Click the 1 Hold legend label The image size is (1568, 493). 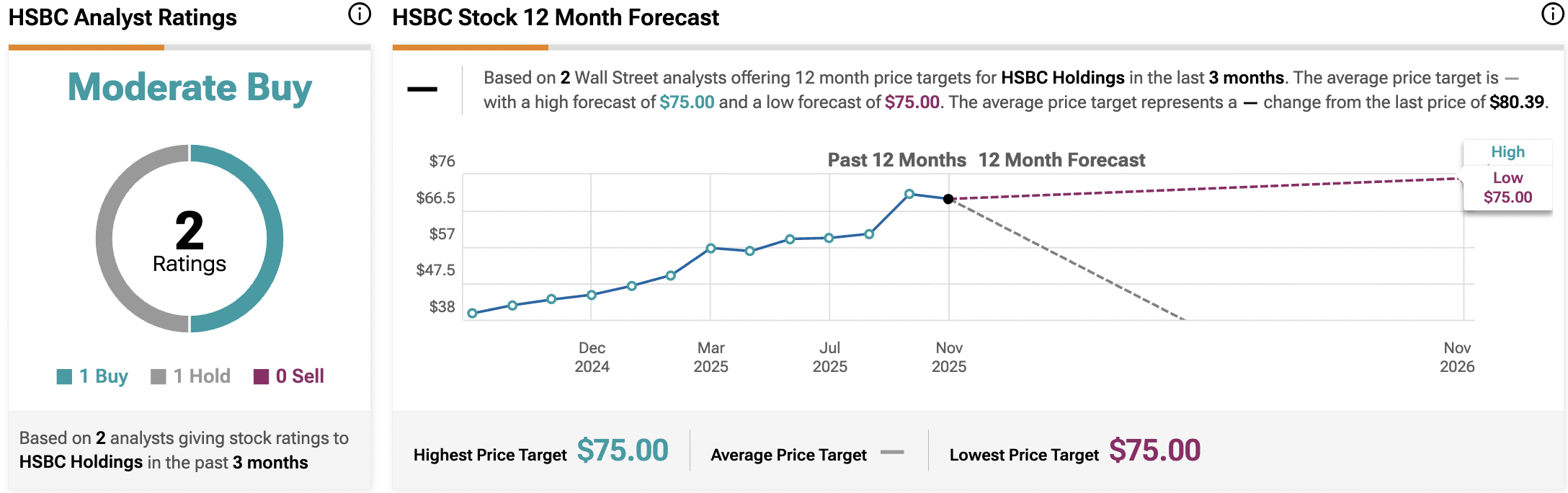[202, 376]
